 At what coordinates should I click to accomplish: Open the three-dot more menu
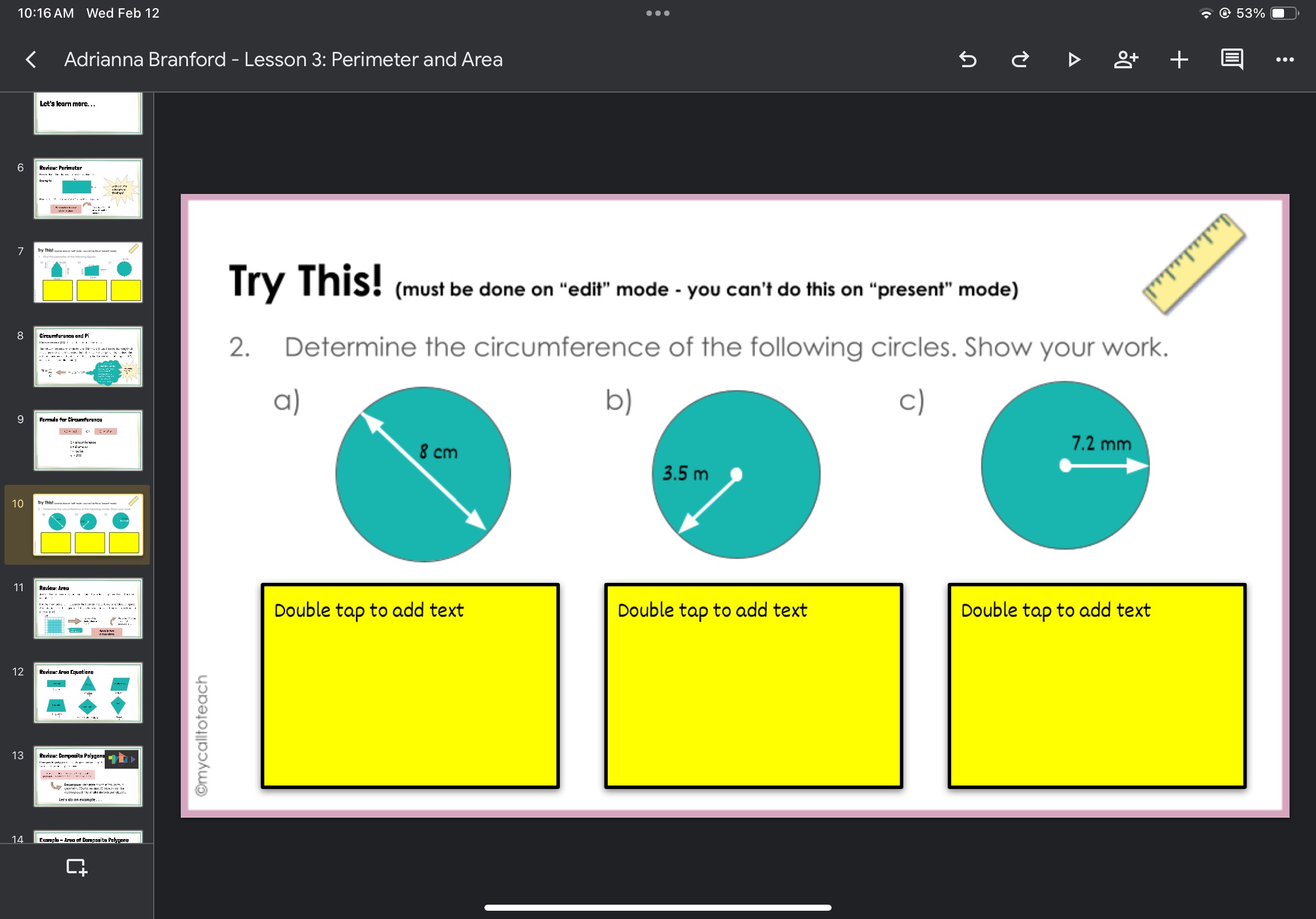(x=1285, y=60)
